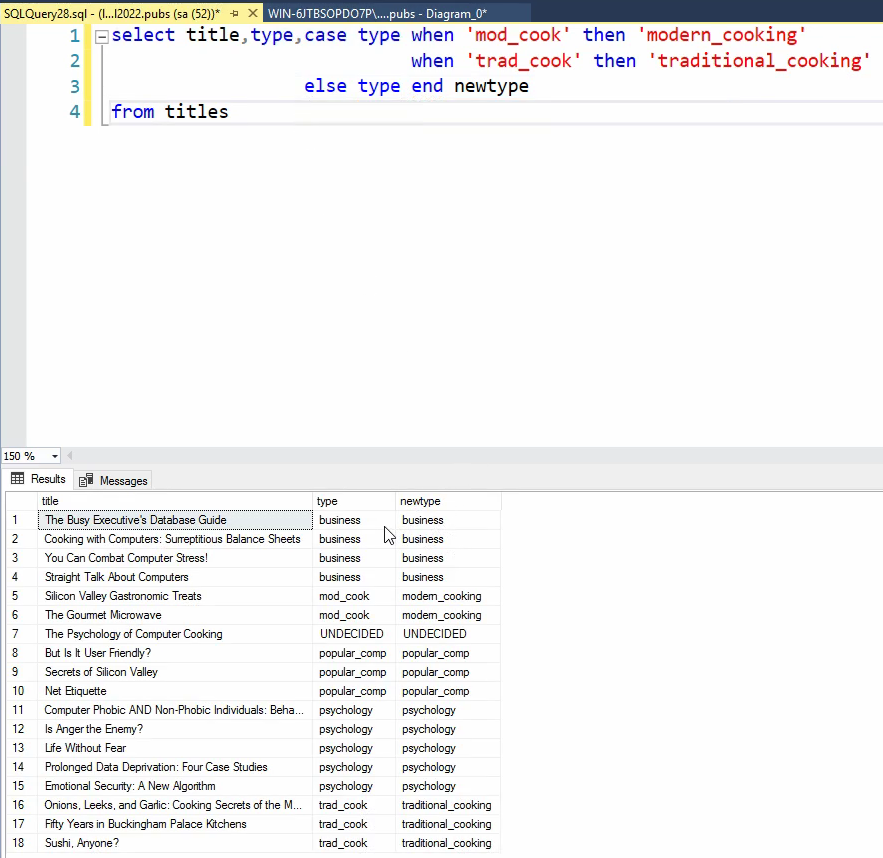Select row header 7 in results
Screen dimensions: 883x858
coord(21,634)
